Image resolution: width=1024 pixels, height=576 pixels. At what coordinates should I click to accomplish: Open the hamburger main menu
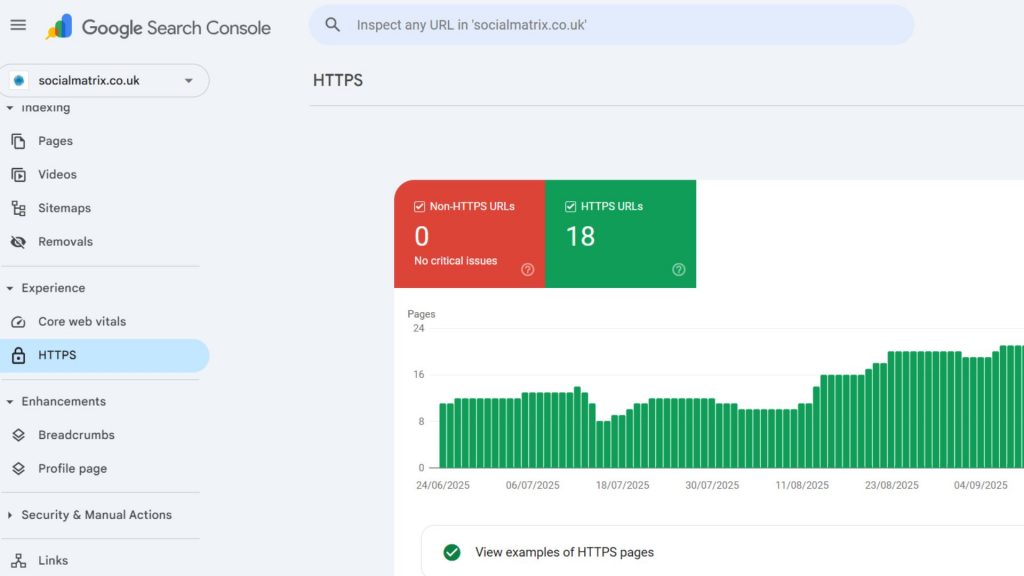point(18,25)
